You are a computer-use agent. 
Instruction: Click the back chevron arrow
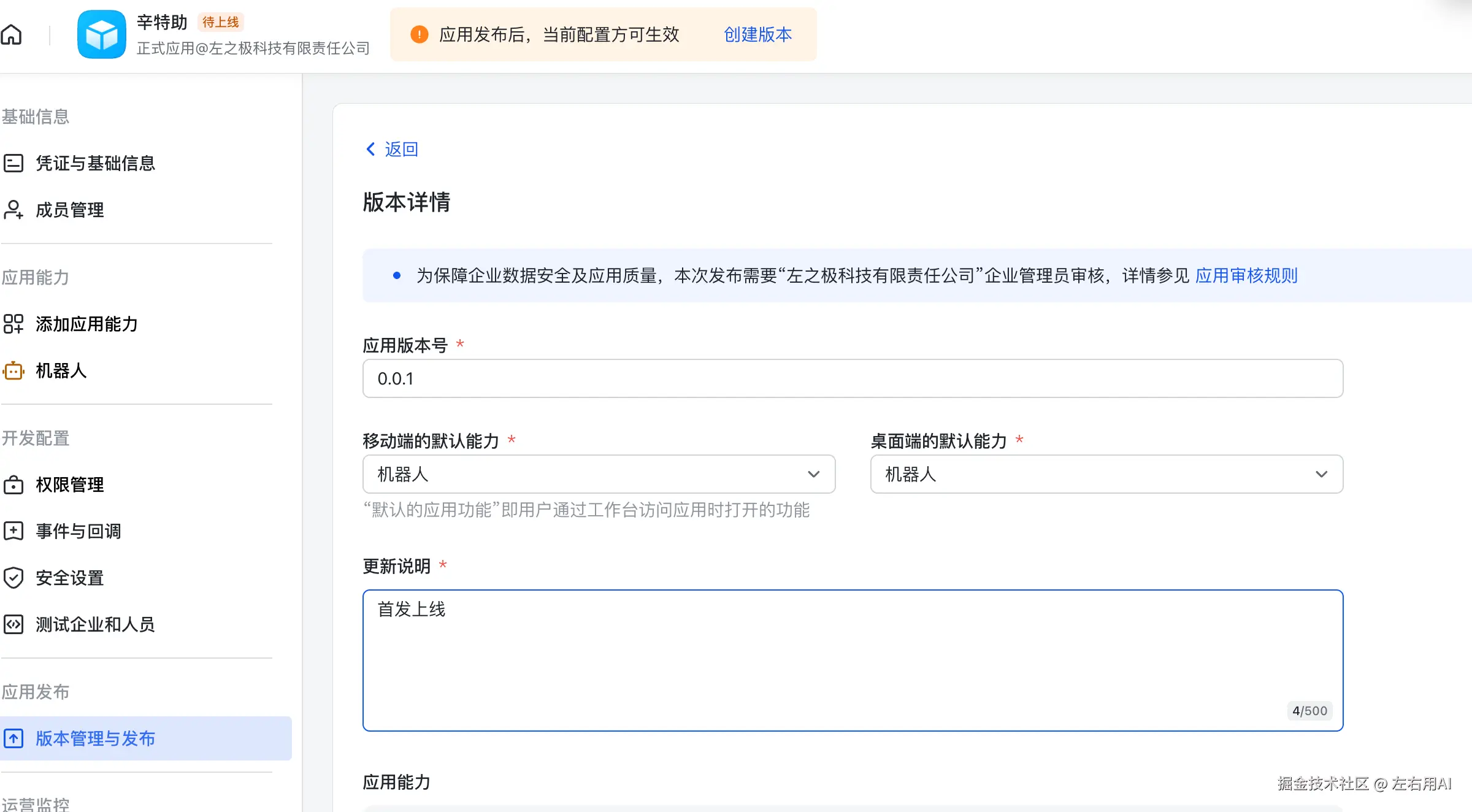tap(370, 149)
